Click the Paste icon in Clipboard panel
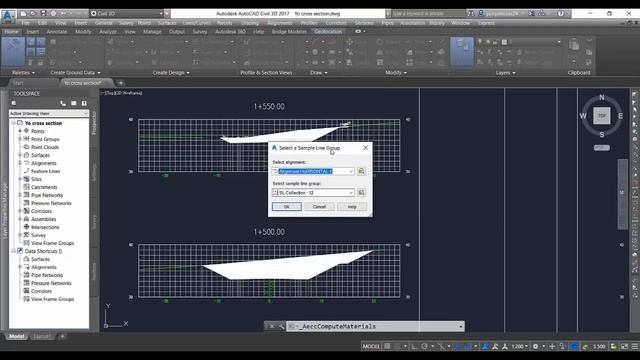Image resolution: width=640 pixels, height=360 pixels. tap(574, 44)
